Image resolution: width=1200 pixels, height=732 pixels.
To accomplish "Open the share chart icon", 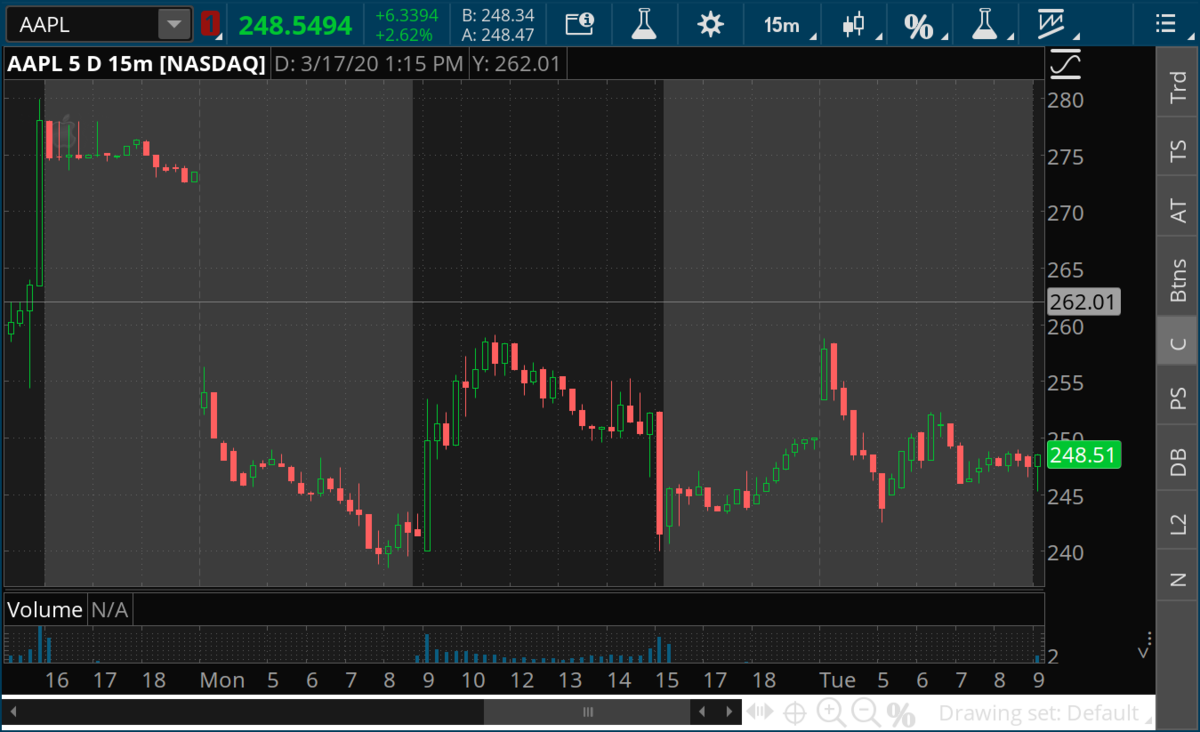I will 579,24.
